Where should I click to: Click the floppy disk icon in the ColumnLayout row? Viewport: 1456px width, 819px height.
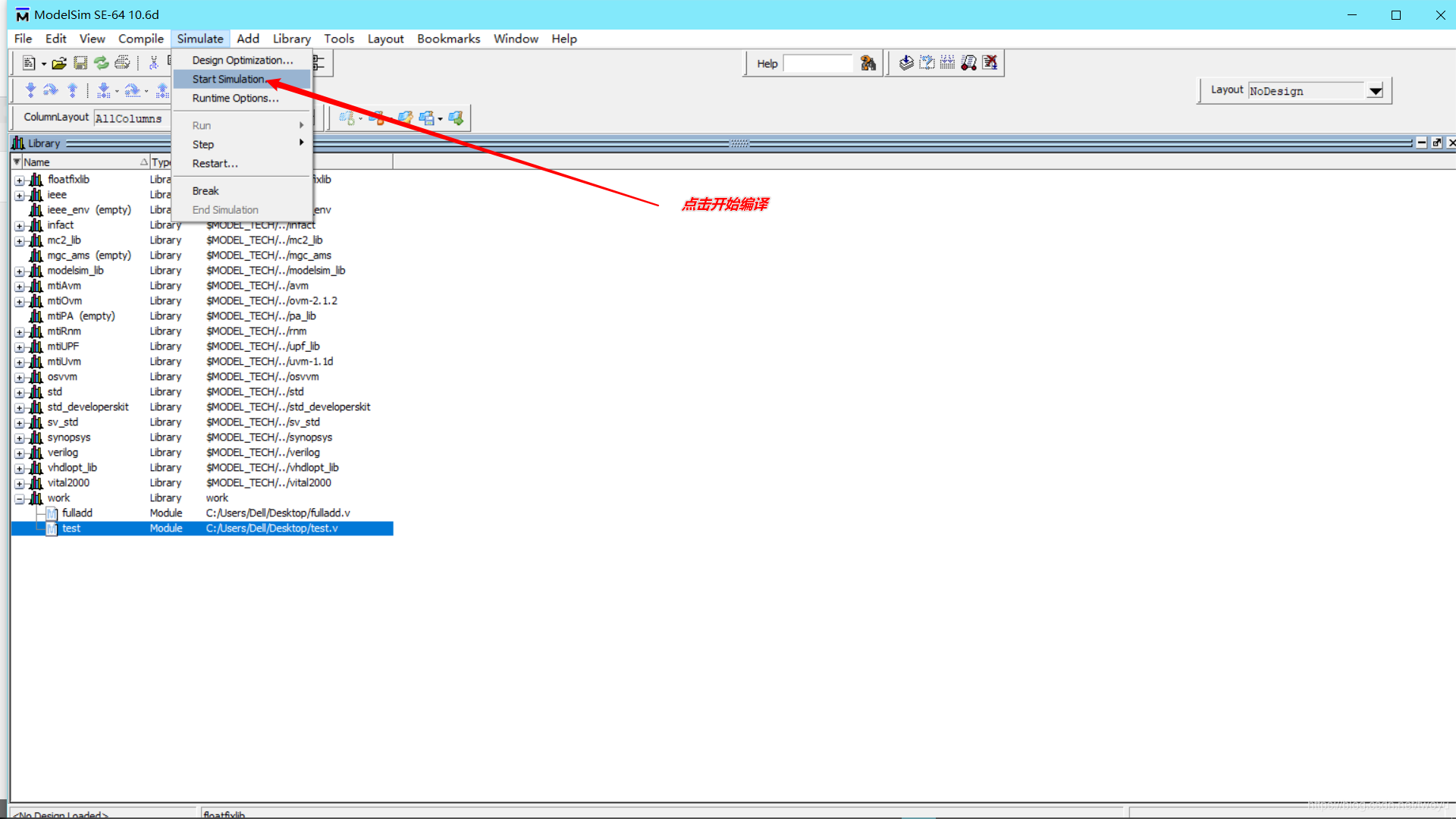click(x=427, y=118)
